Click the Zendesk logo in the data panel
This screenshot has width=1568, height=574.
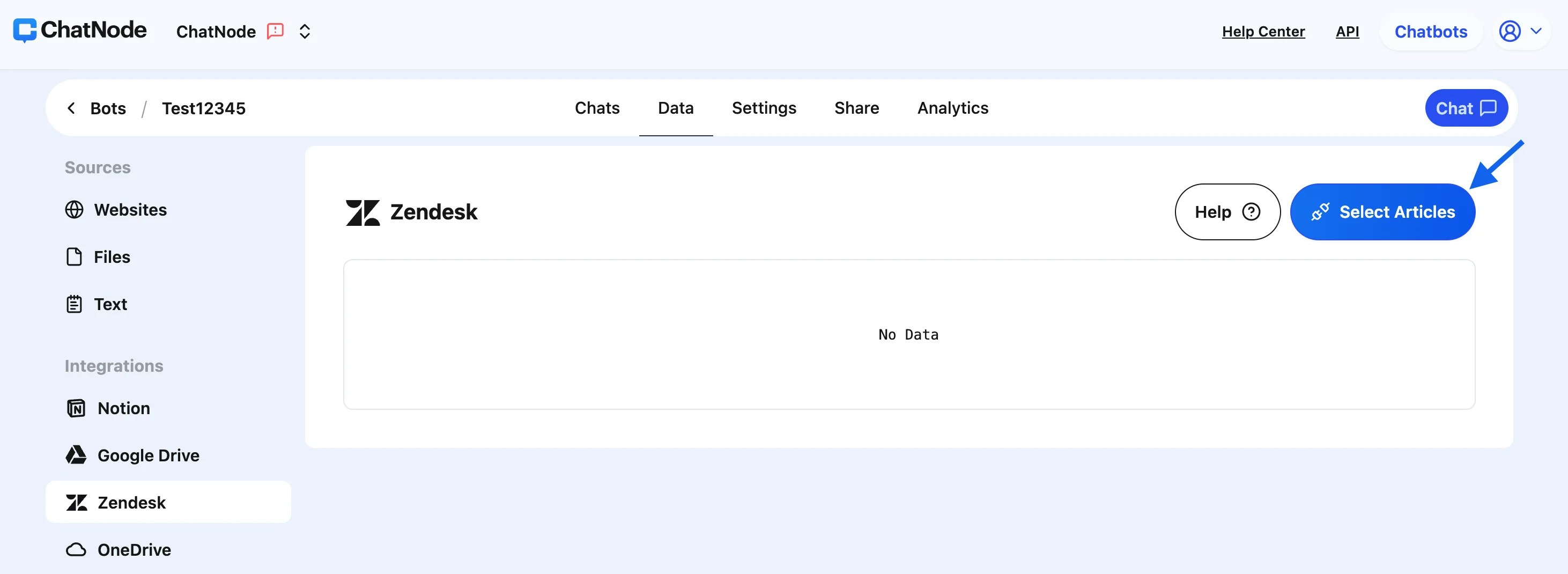[x=364, y=212]
